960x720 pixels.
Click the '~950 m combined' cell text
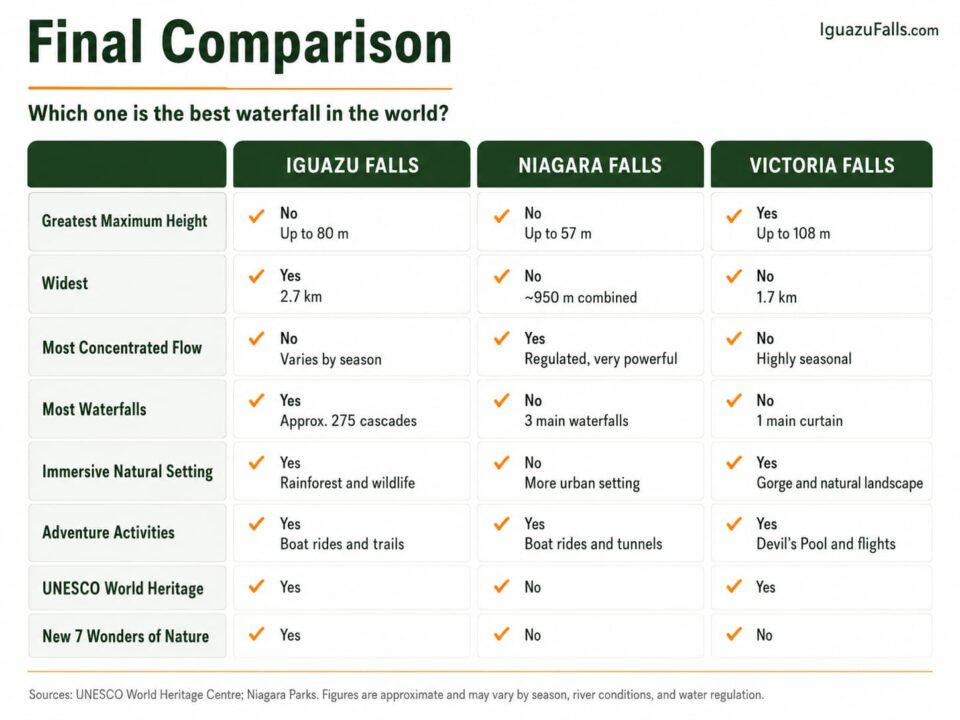click(x=580, y=298)
